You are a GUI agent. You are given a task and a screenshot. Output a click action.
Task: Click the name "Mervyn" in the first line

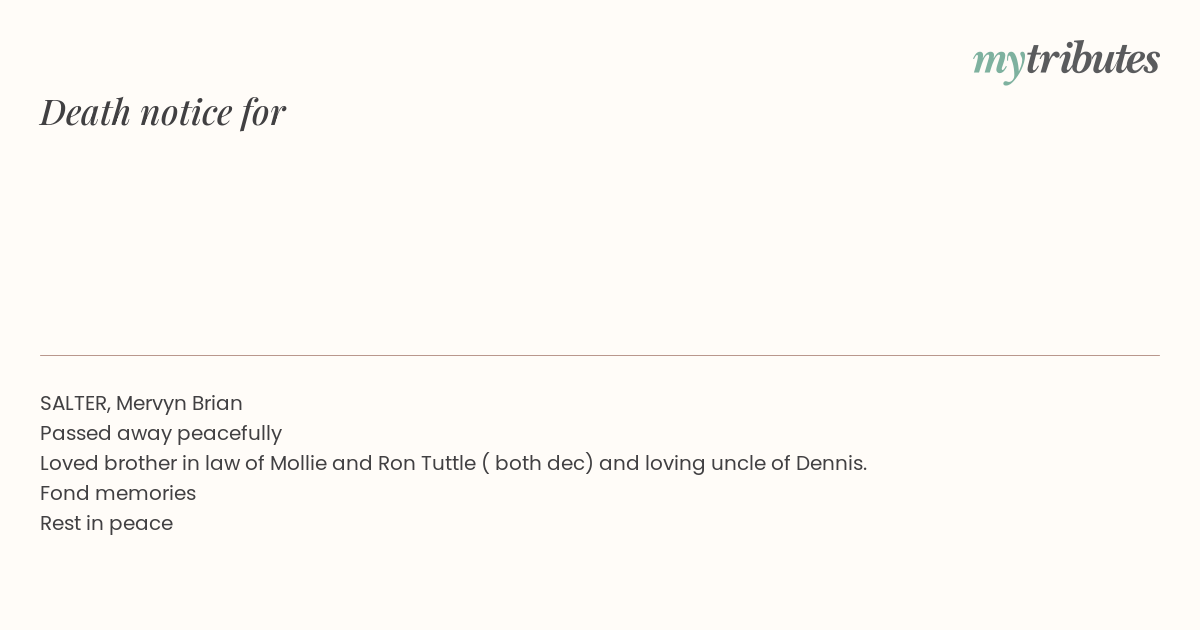click(151, 404)
